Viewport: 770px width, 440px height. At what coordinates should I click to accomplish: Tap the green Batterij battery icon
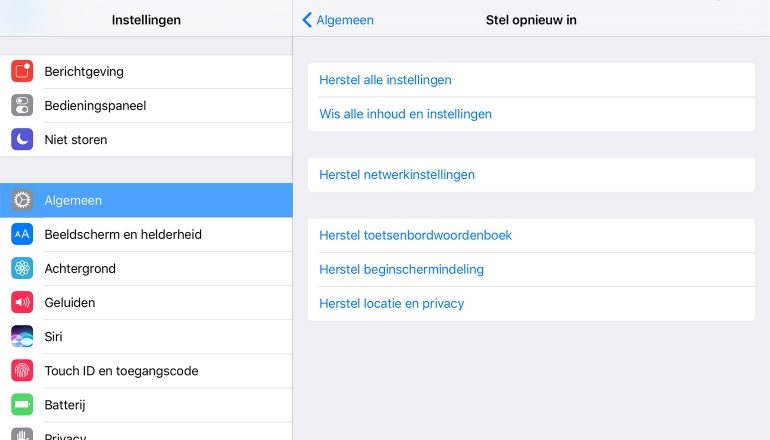click(22, 404)
